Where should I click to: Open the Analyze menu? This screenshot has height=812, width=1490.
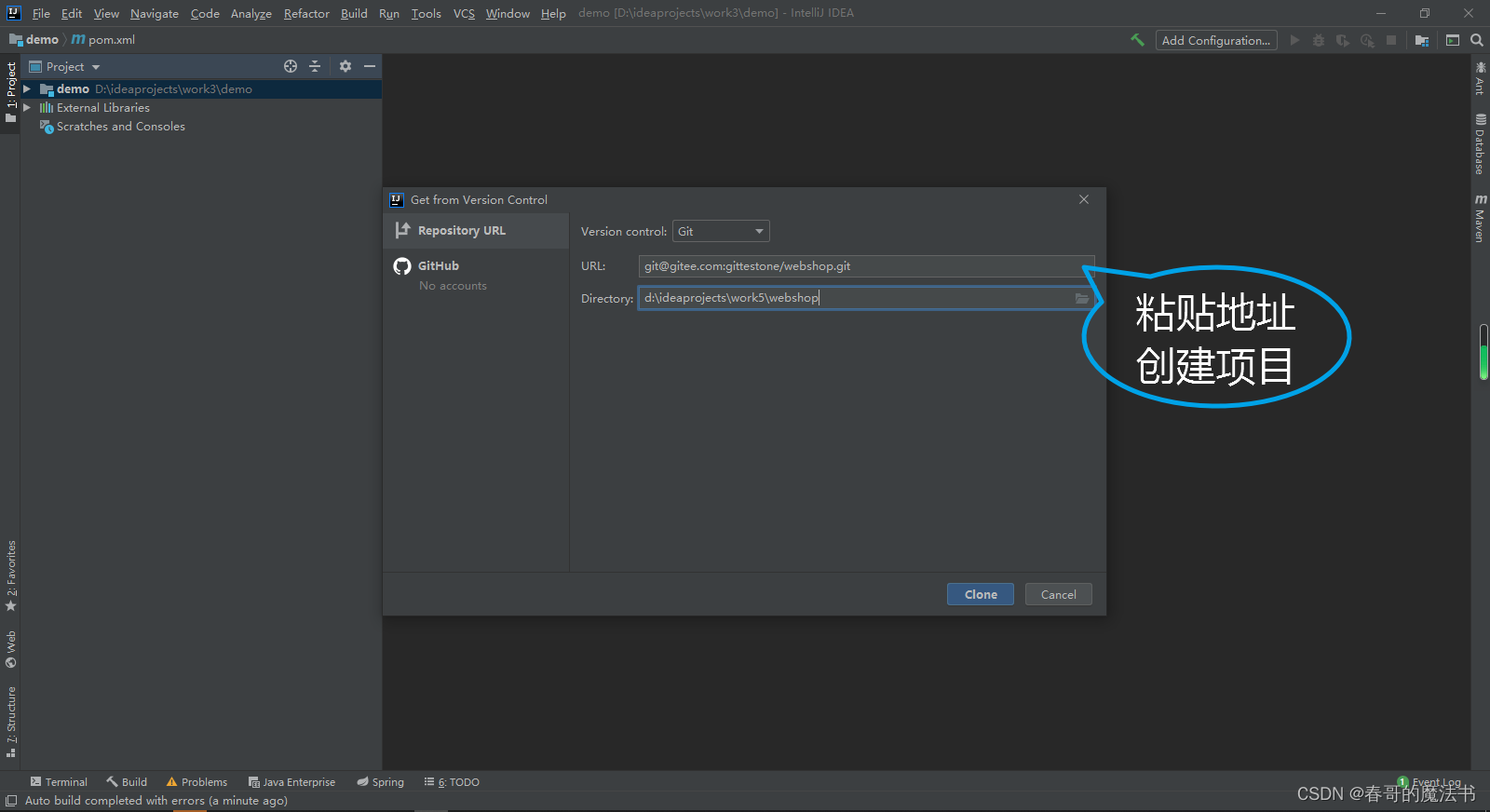[x=251, y=13]
